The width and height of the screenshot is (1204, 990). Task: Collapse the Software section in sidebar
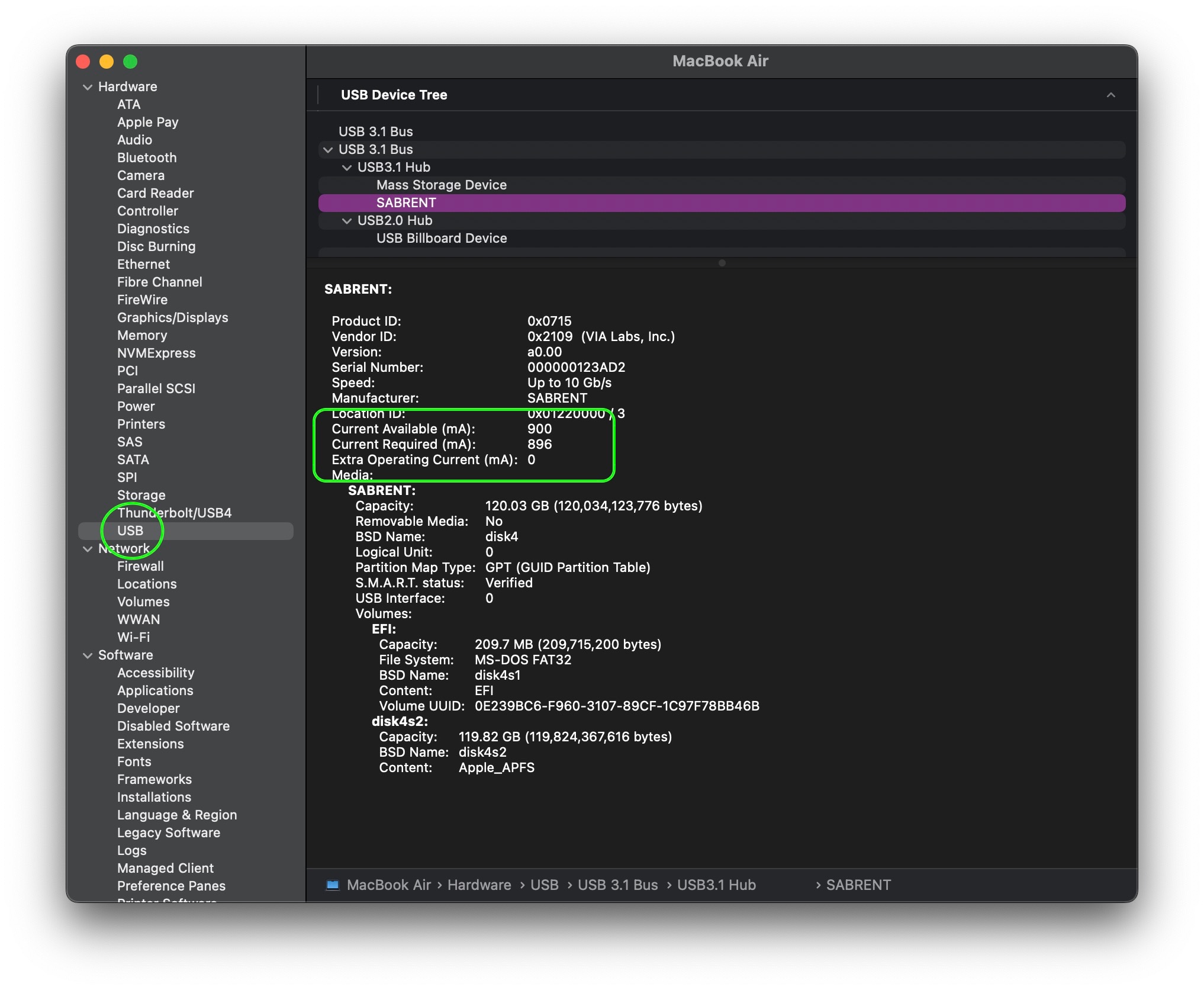tap(86, 655)
